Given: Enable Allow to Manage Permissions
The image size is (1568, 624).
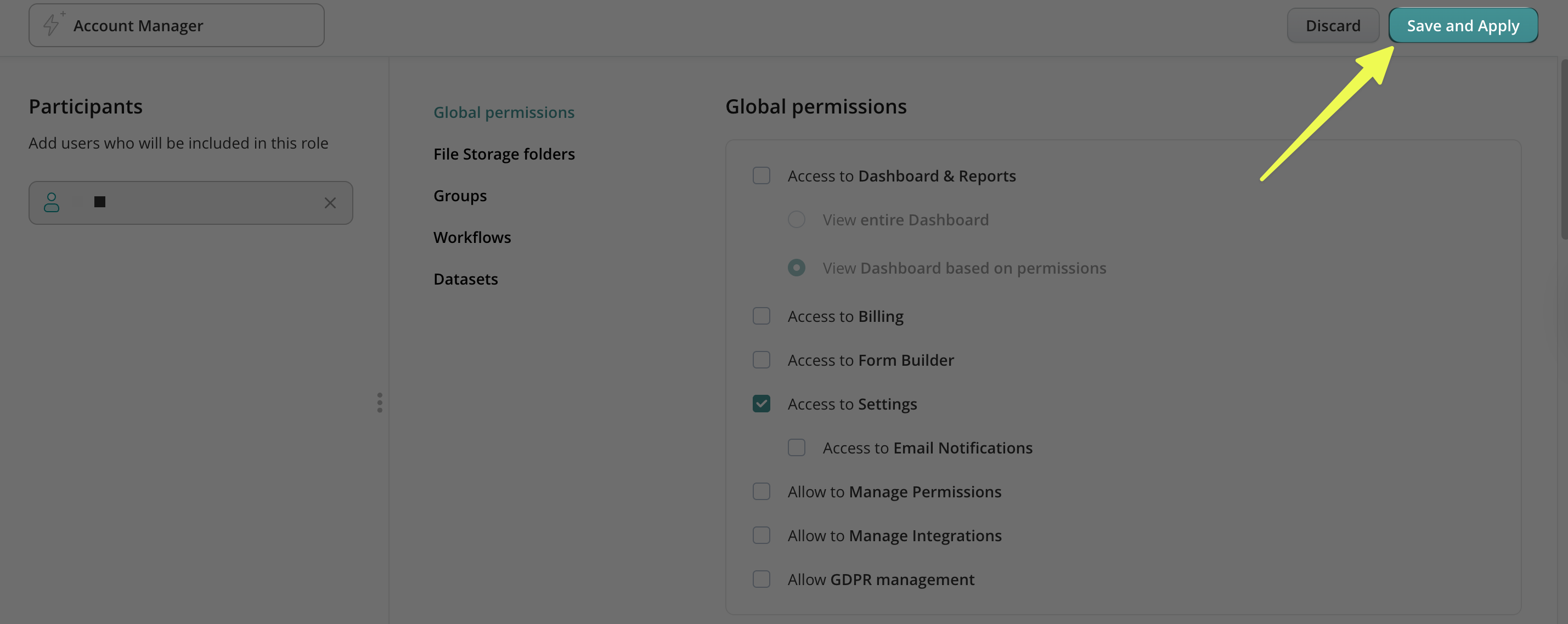Looking at the screenshot, I should 761,491.
